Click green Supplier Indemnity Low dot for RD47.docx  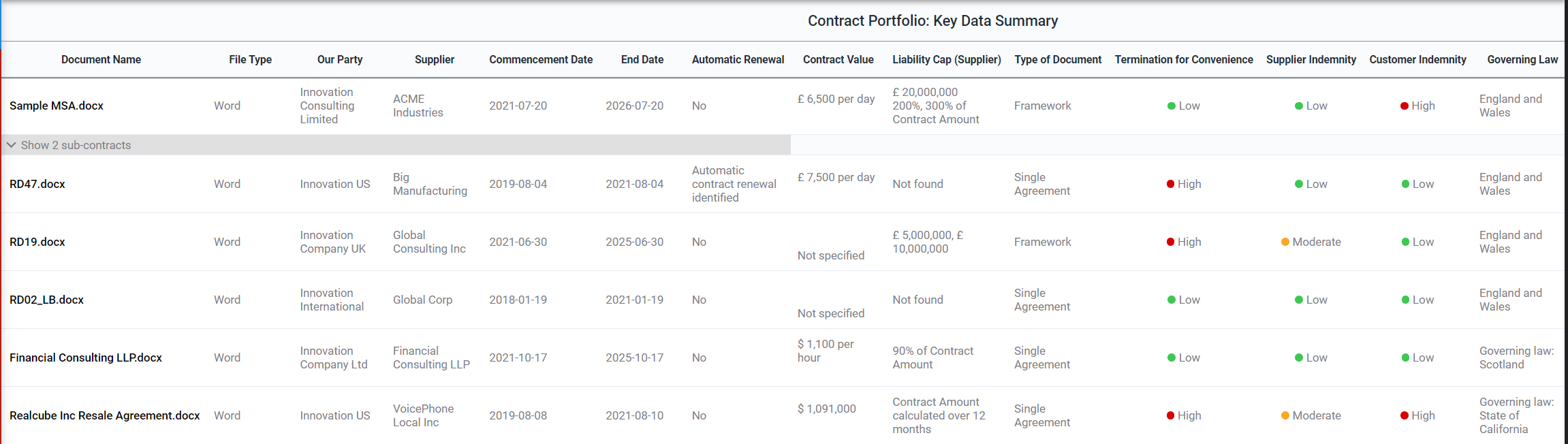click(1299, 185)
